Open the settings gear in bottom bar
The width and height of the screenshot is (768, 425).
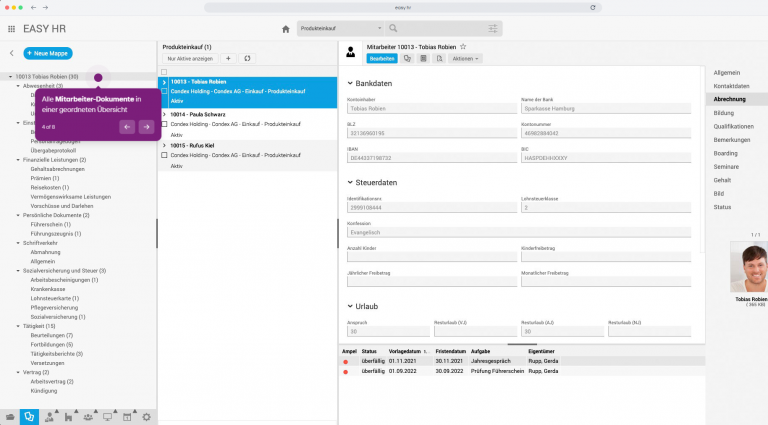[147, 416]
